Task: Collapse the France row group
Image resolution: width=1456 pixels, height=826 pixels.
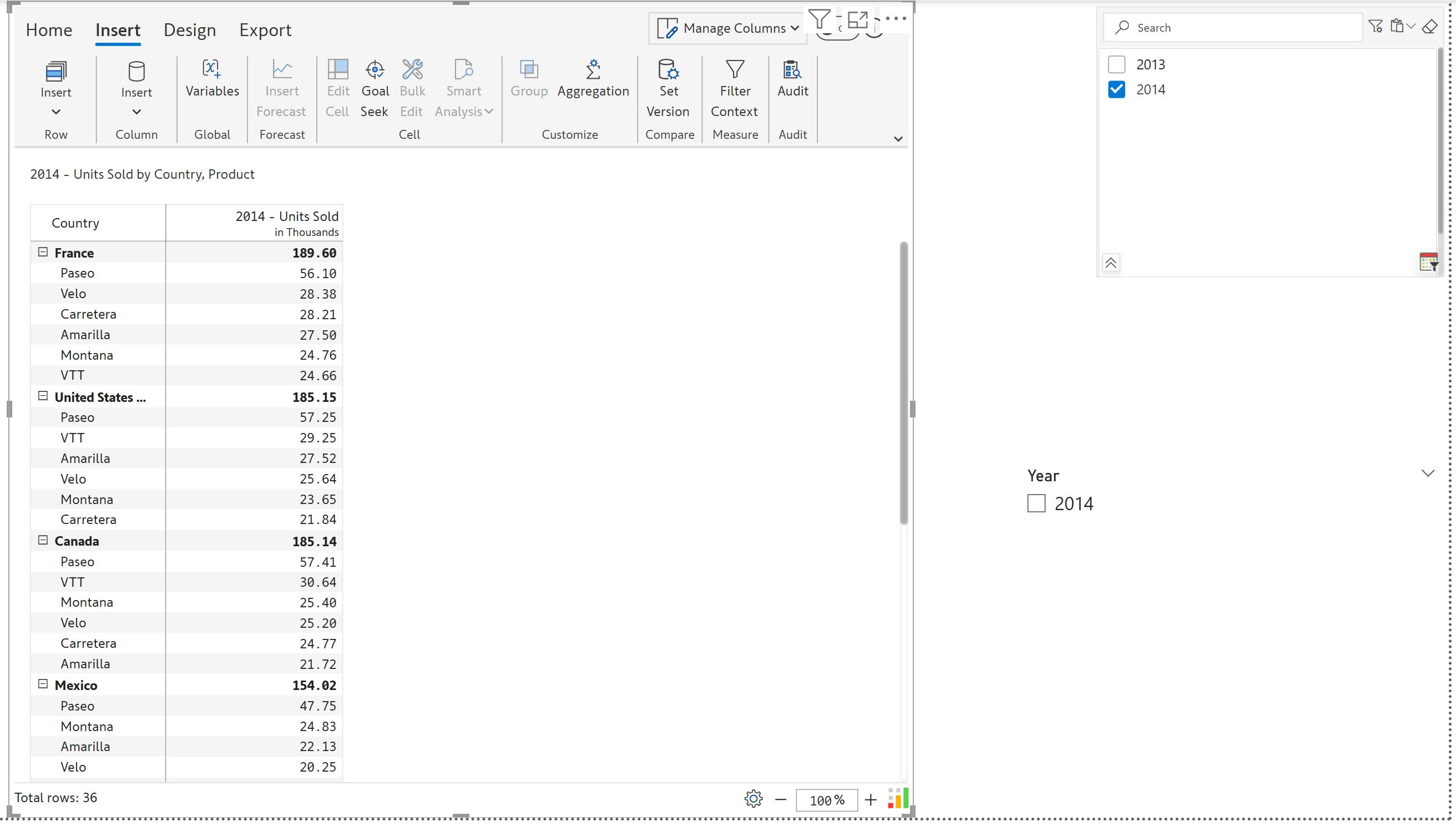Action: (x=43, y=252)
